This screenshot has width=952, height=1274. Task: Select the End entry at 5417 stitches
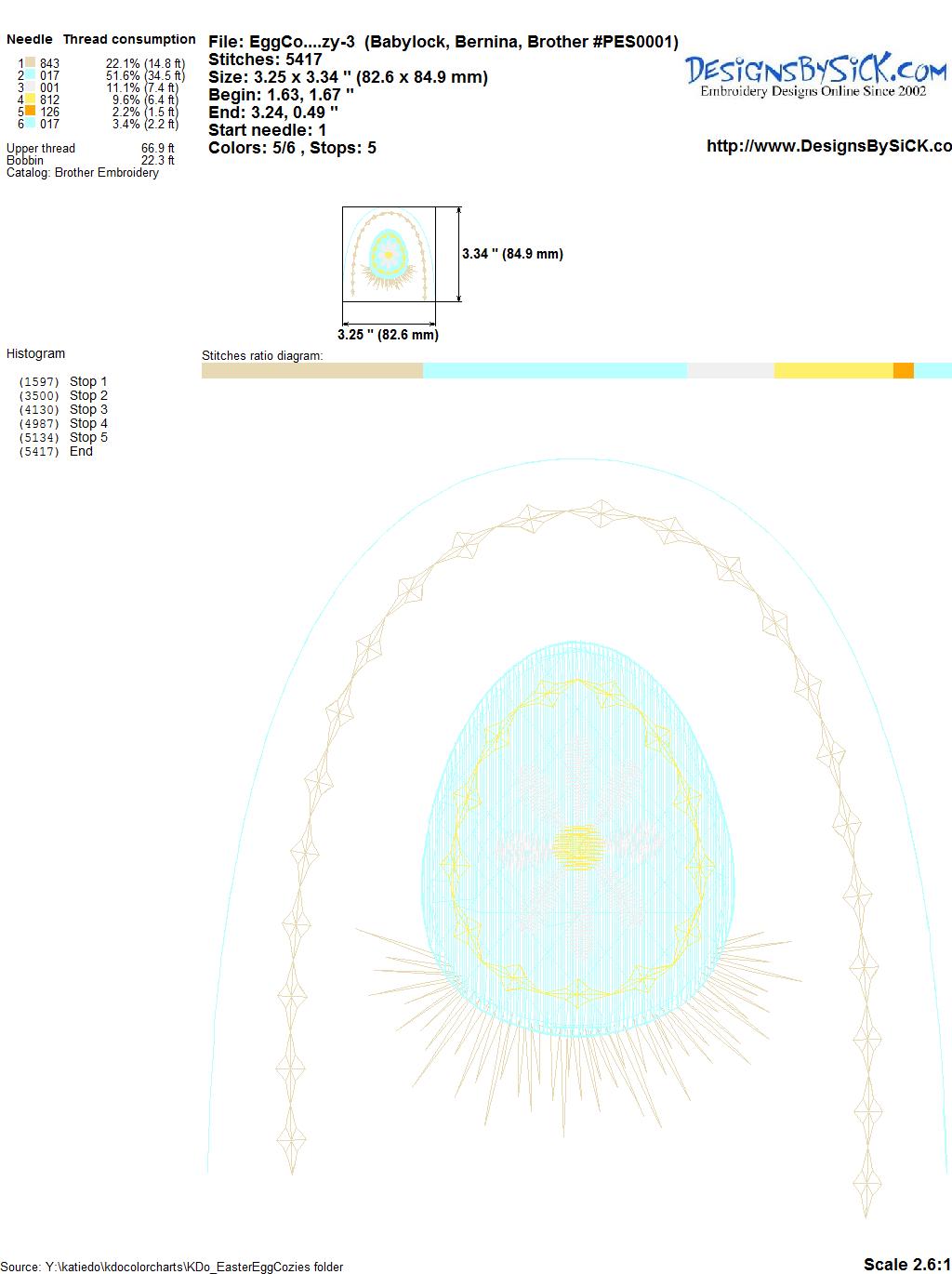[x=81, y=451]
